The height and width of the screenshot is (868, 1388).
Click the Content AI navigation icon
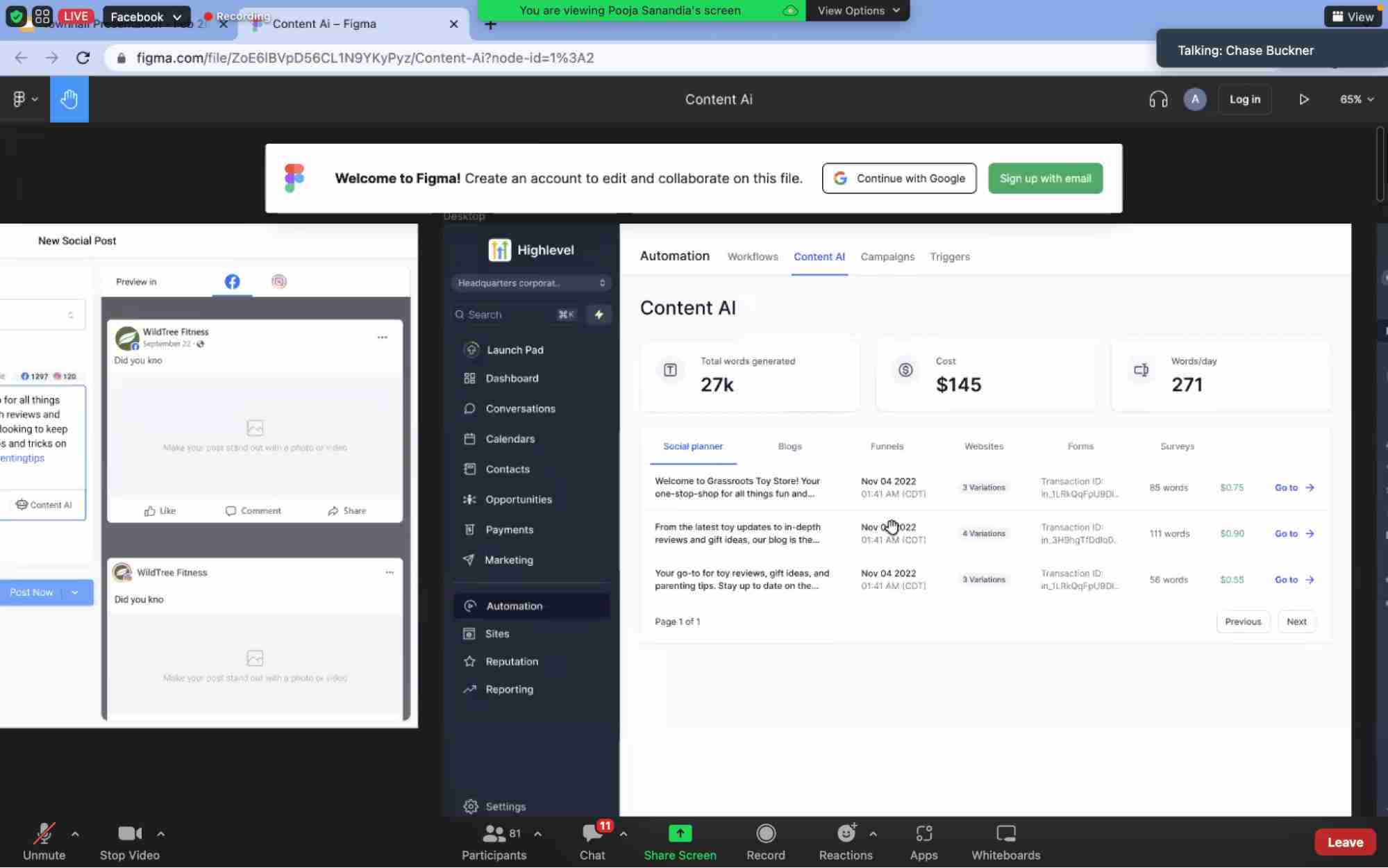(819, 256)
